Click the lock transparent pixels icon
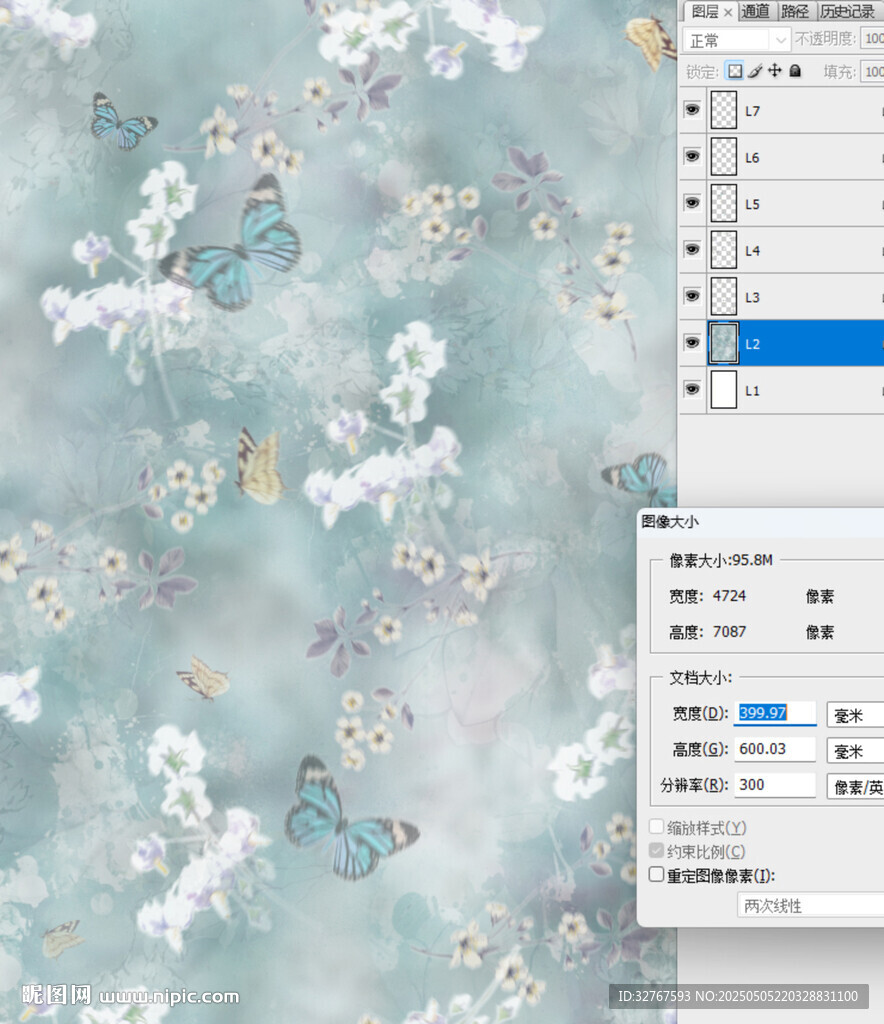Image resolution: width=884 pixels, height=1024 pixels. 735,71
